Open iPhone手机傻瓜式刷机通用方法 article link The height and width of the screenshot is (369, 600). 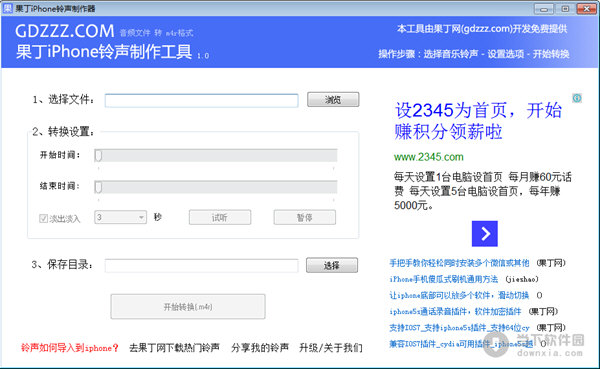[x=444, y=279]
